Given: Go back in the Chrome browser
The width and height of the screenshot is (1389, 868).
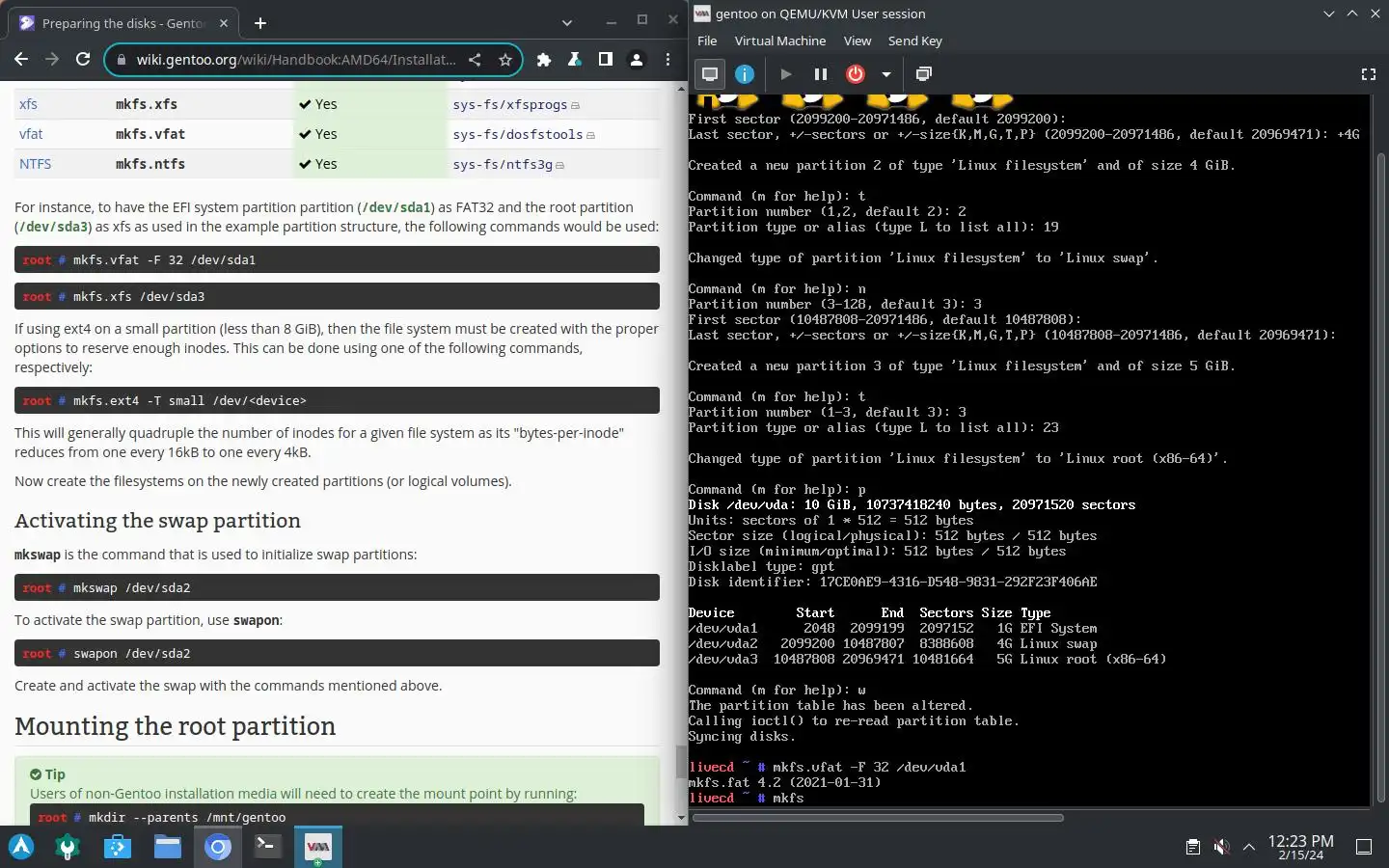Looking at the screenshot, I should [21, 60].
